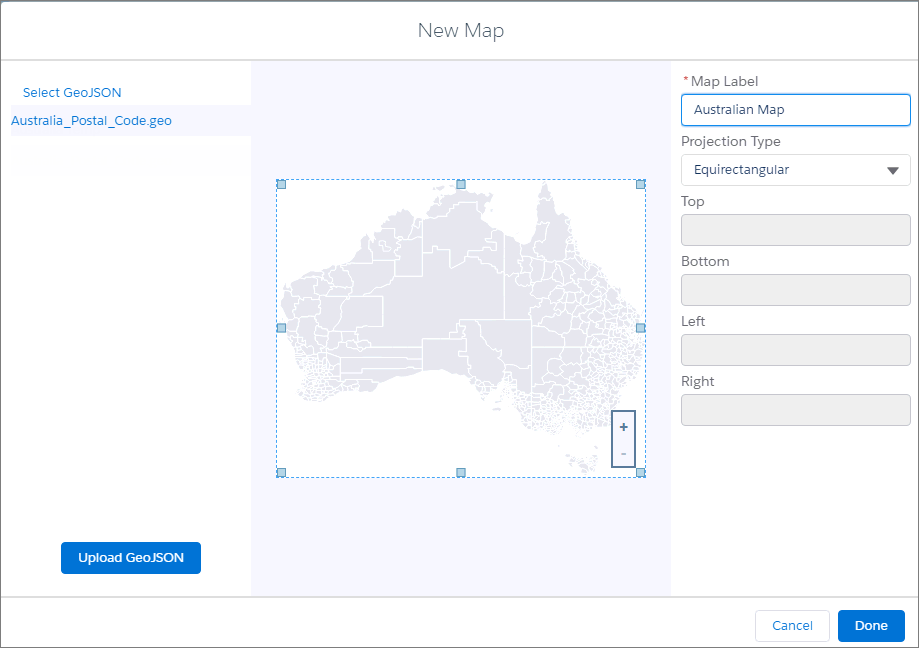
Task: Click the Map Label input field
Action: tap(795, 110)
